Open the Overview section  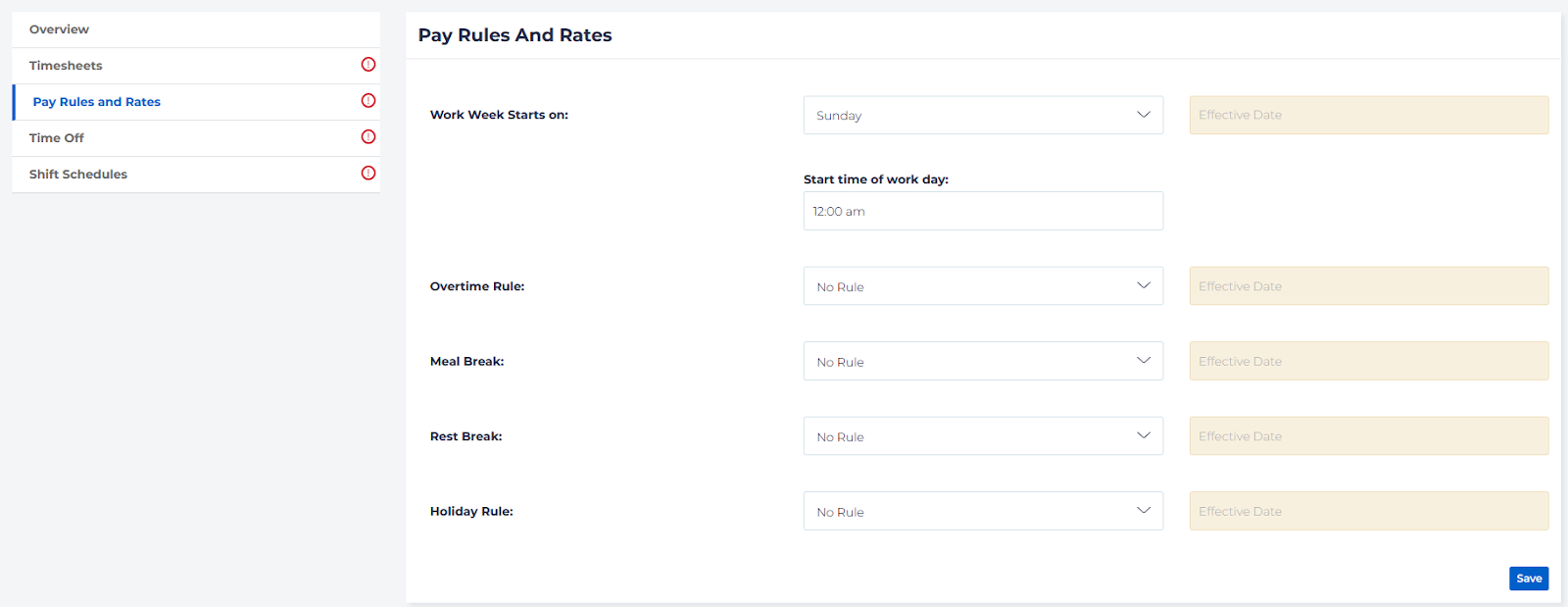[x=59, y=29]
